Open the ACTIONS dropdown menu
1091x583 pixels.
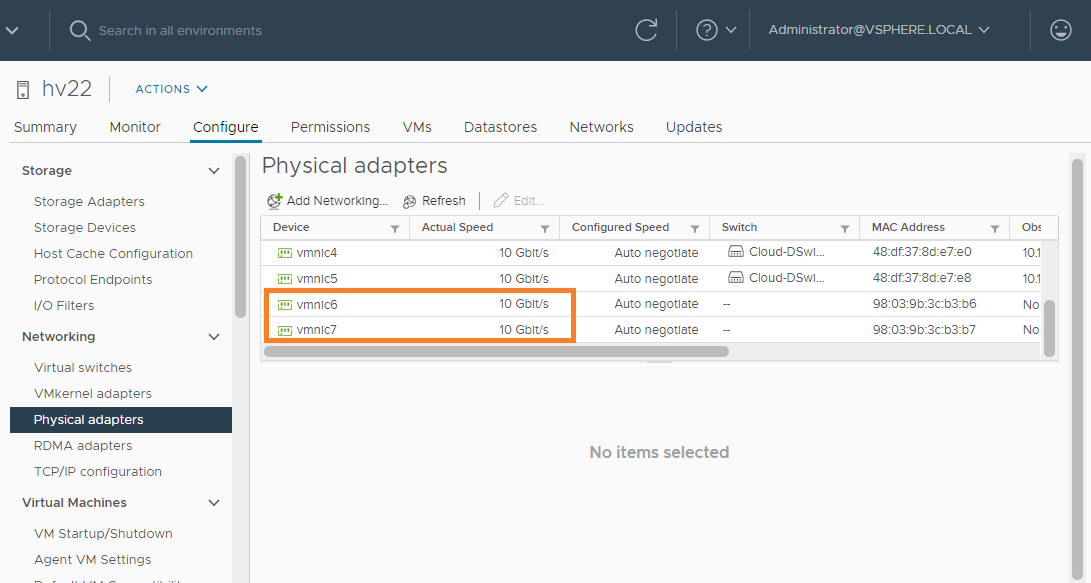coord(172,89)
